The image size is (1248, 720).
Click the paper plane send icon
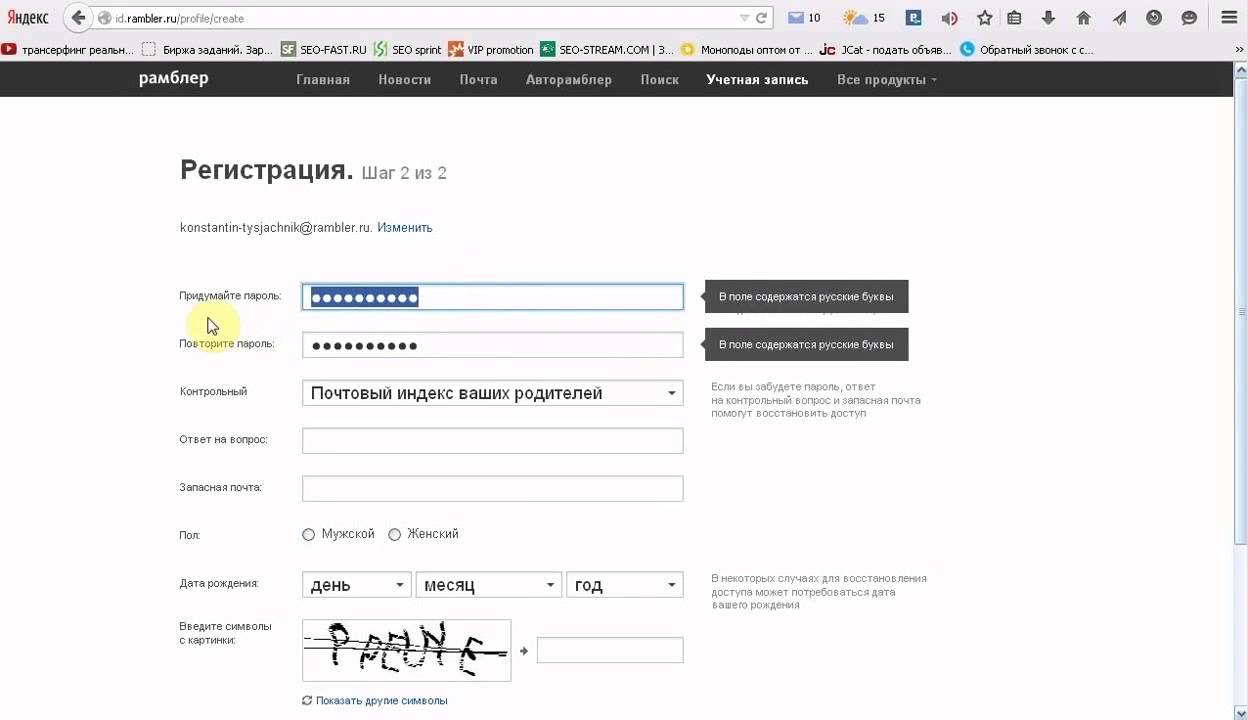click(1119, 18)
